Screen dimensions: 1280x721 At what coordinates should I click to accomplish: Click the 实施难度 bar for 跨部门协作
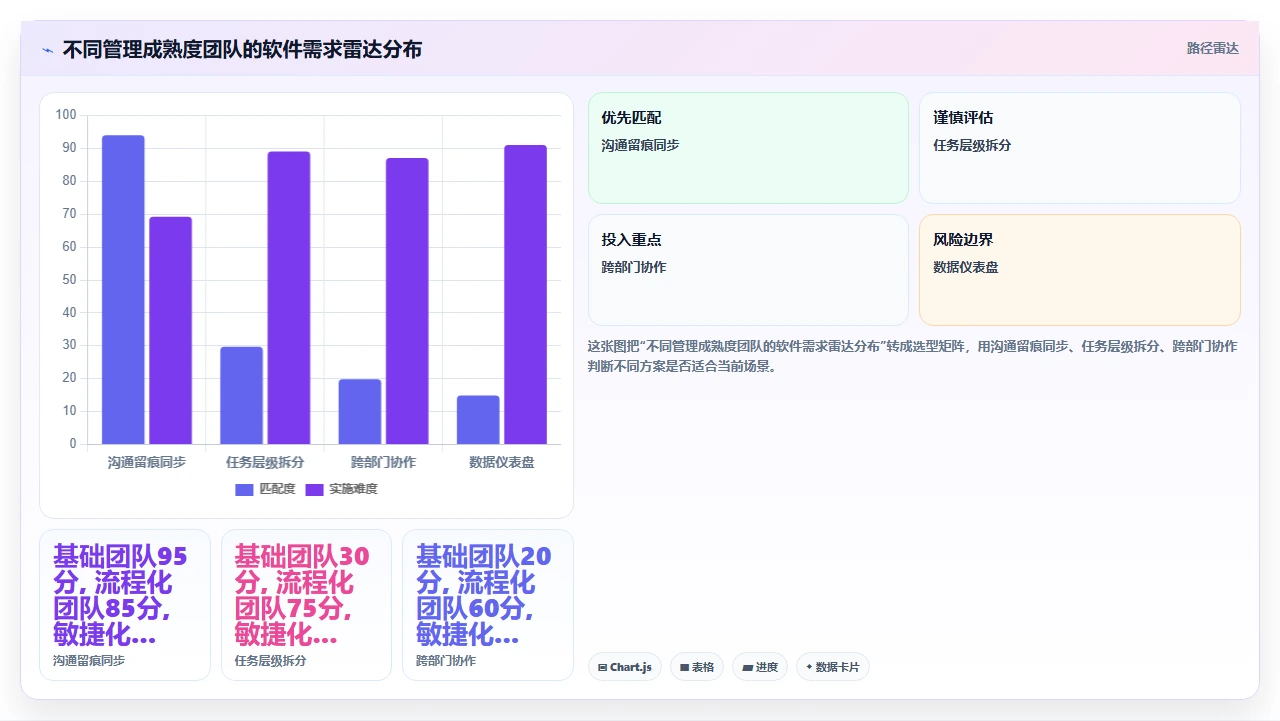[407, 301]
